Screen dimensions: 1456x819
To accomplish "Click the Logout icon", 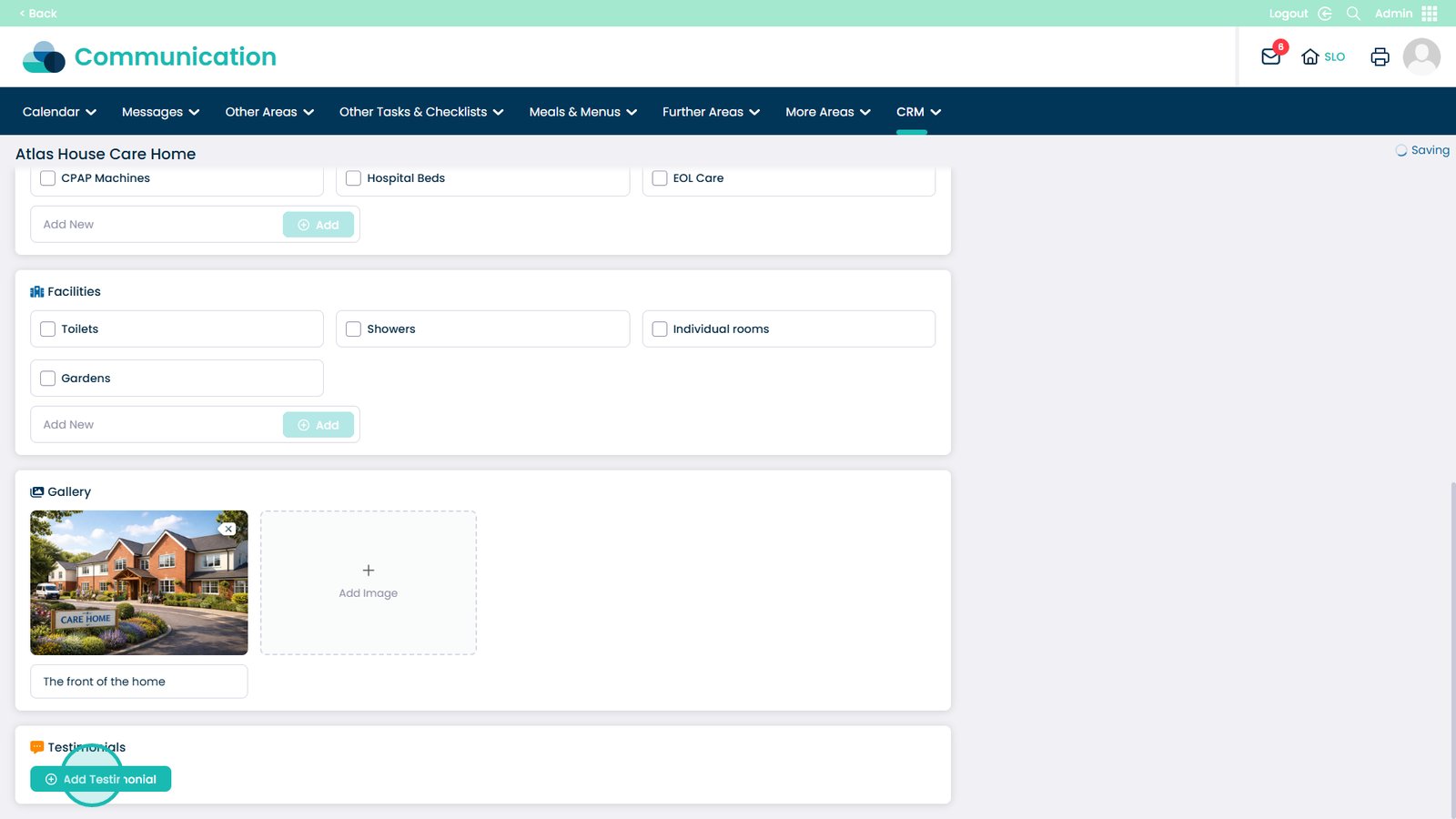I will click(x=1325, y=14).
